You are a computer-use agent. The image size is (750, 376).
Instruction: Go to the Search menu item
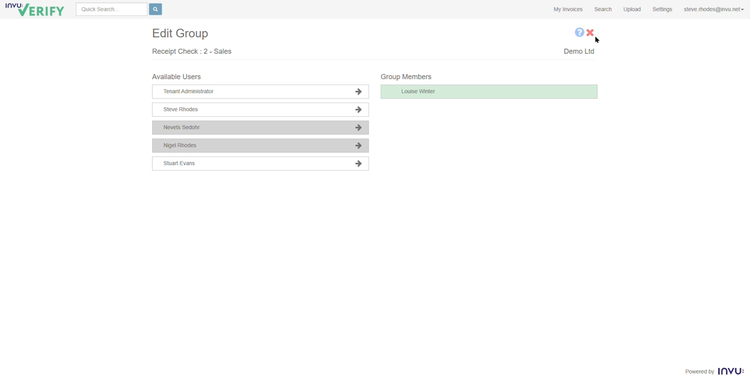603,9
